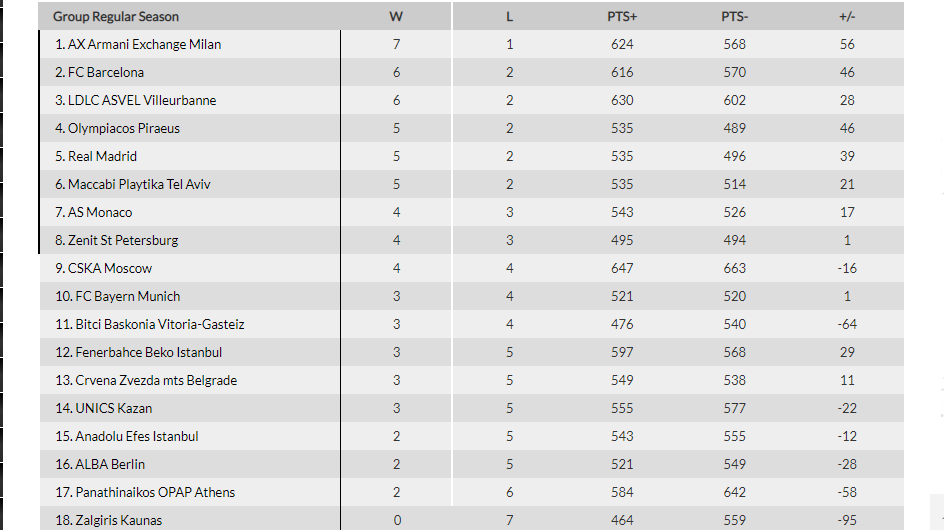Click the +/- column header
The image size is (944, 530).
[x=847, y=16]
